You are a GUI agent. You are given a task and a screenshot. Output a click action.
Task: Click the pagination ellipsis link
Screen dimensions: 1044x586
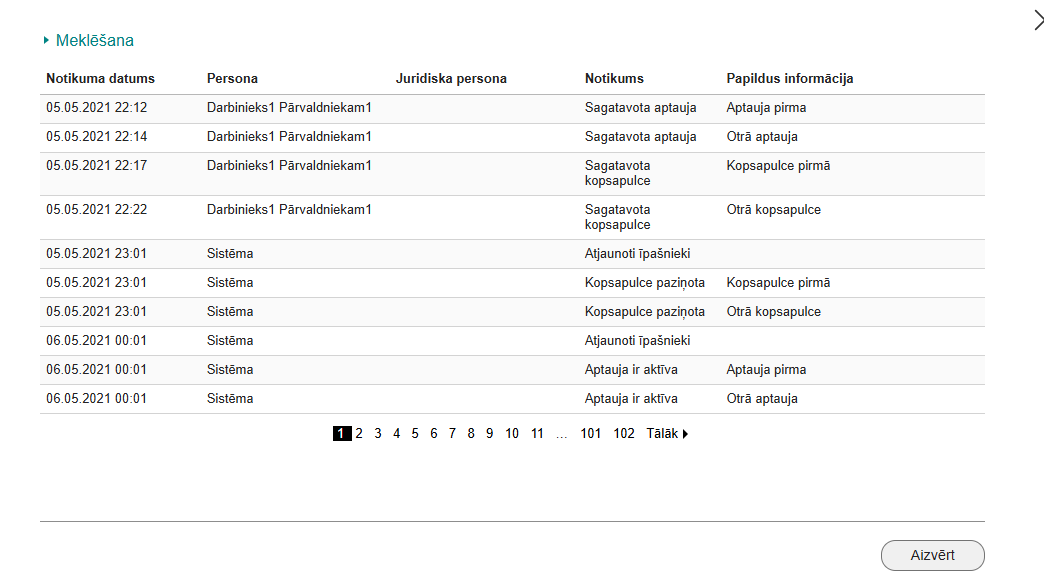(x=561, y=434)
